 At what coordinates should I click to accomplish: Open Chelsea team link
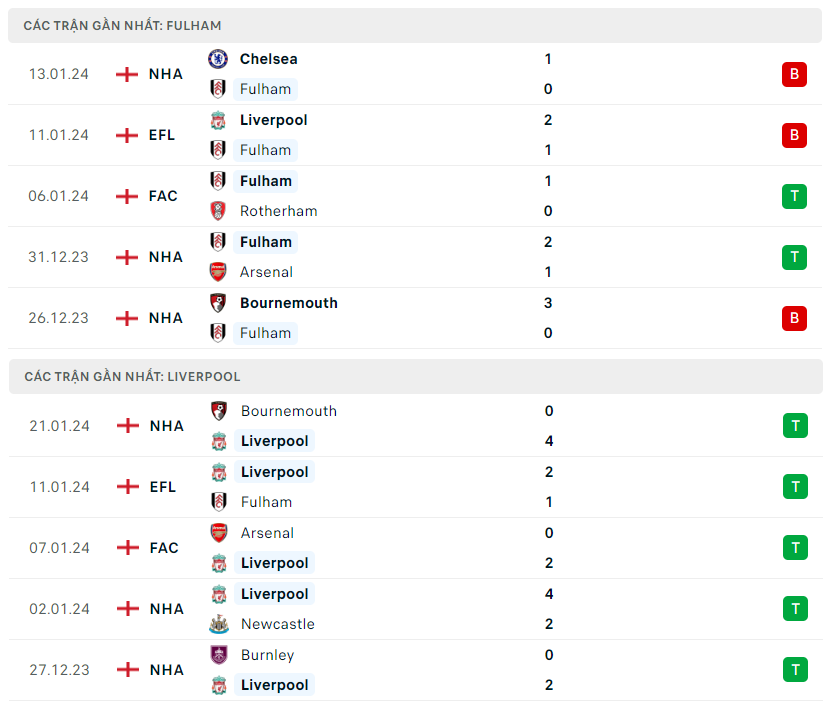point(268,59)
